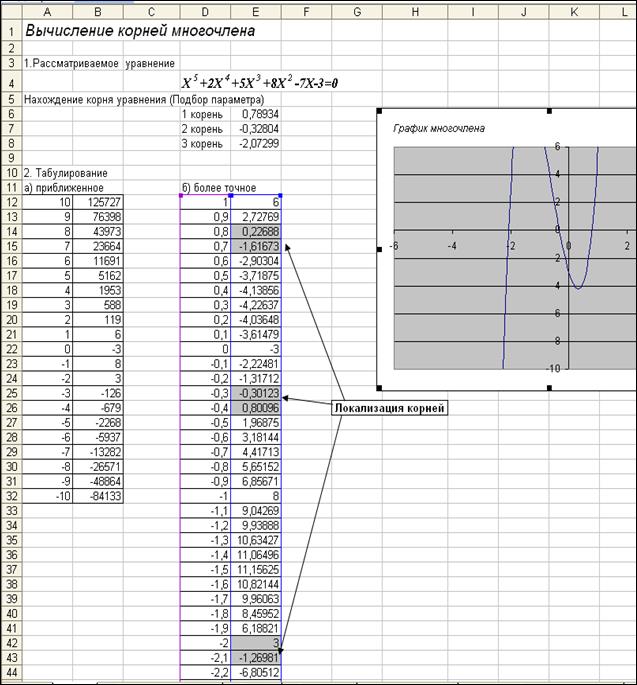Select cell with value -6,80512
The image size is (637, 685).
(x=256, y=672)
